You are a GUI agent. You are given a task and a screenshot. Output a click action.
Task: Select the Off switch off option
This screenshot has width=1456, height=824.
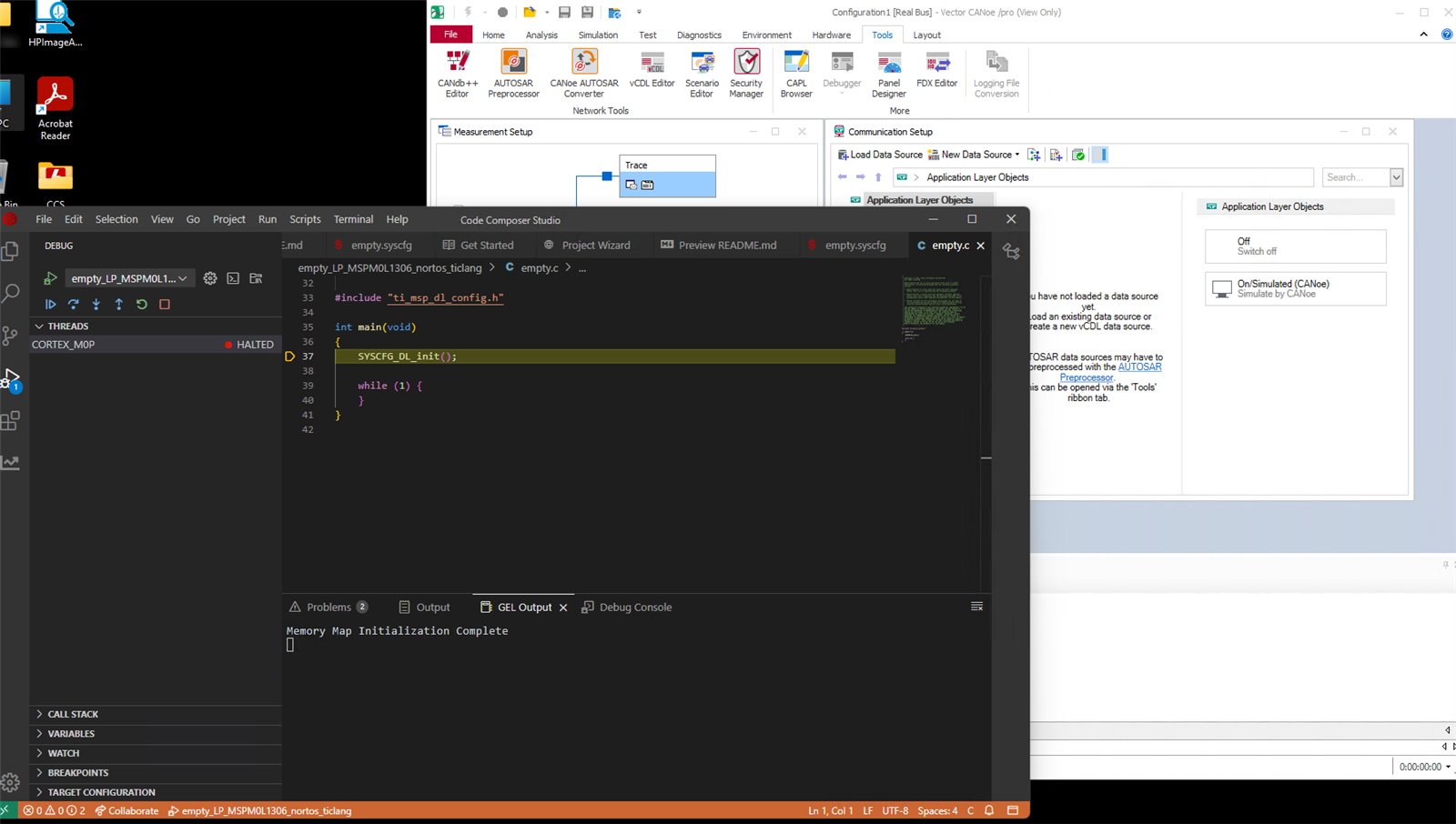(1296, 246)
